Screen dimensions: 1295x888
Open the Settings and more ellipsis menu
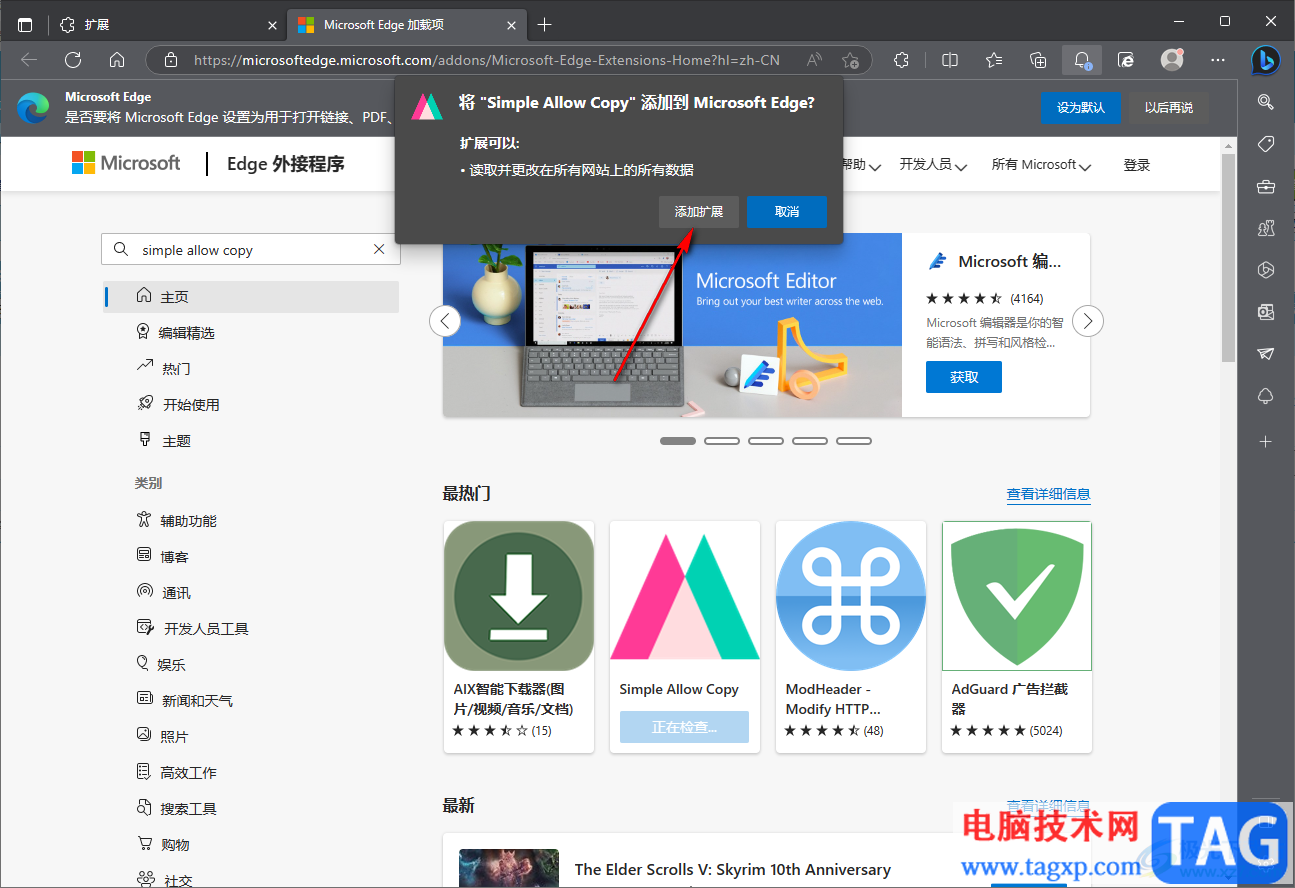coord(1218,60)
